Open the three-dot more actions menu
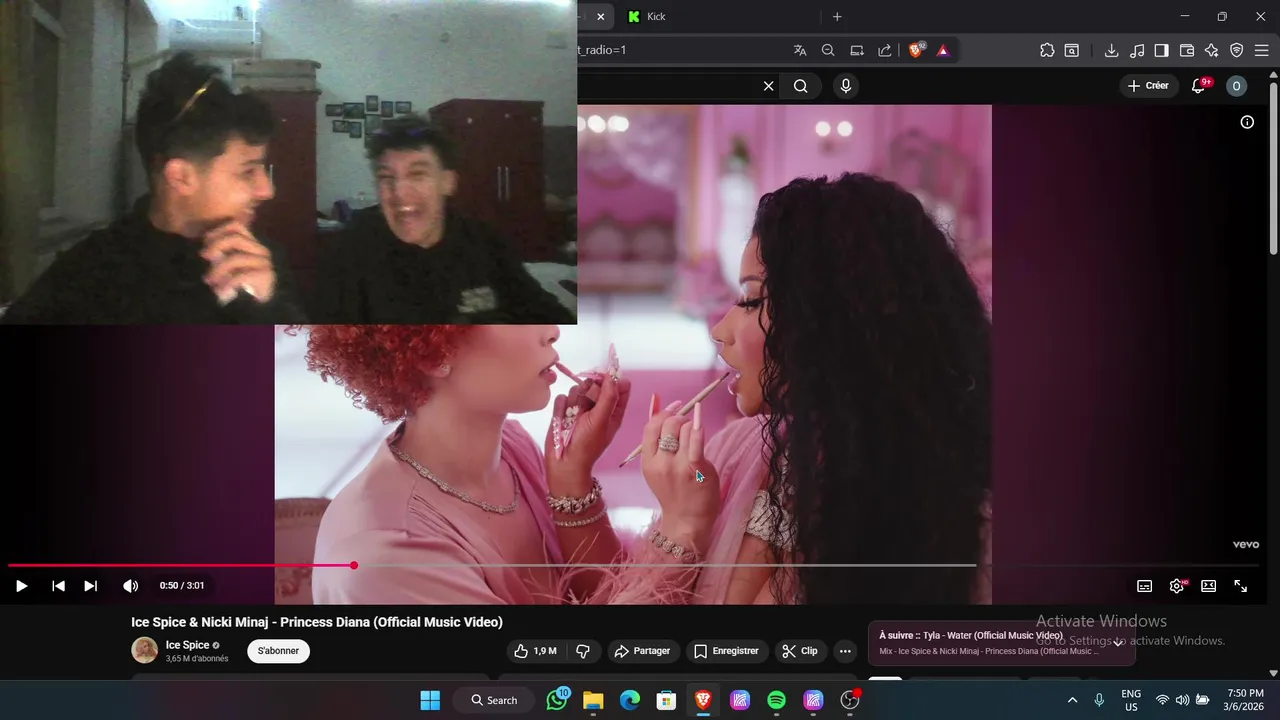Image resolution: width=1280 pixels, height=720 pixels. [x=845, y=651]
